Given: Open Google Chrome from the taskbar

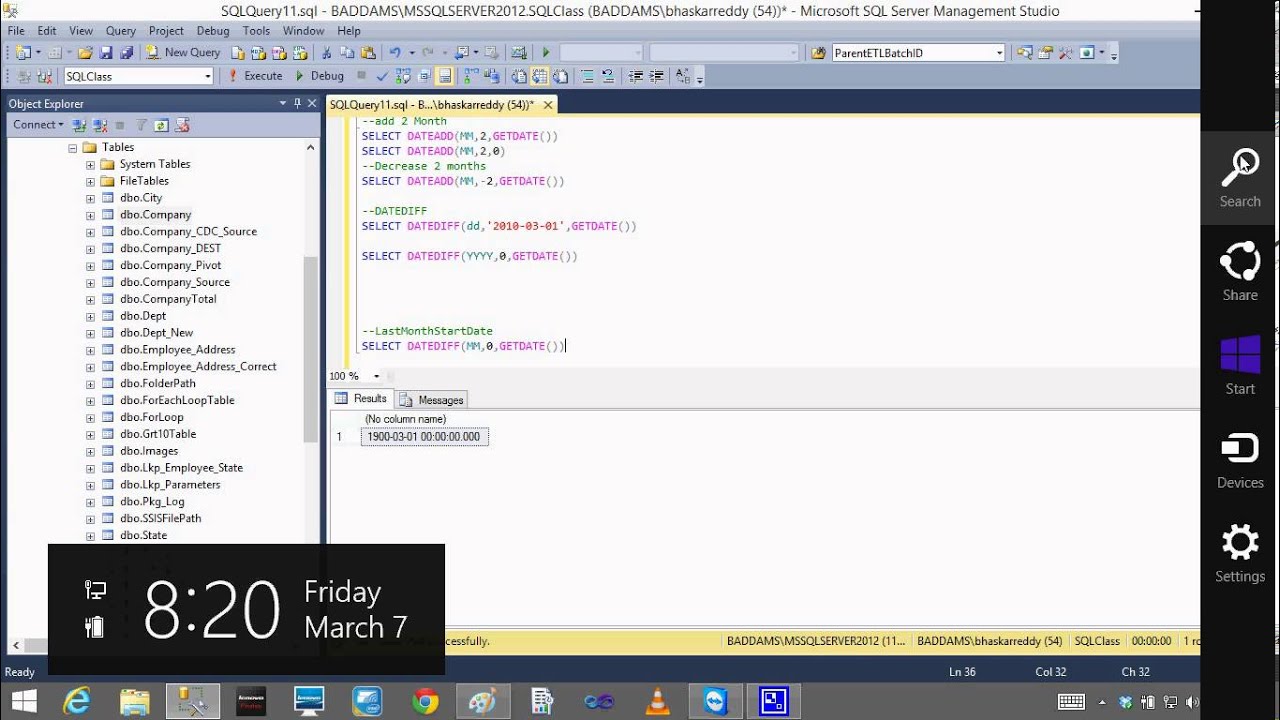Looking at the screenshot, I should (x=425, y=700).
